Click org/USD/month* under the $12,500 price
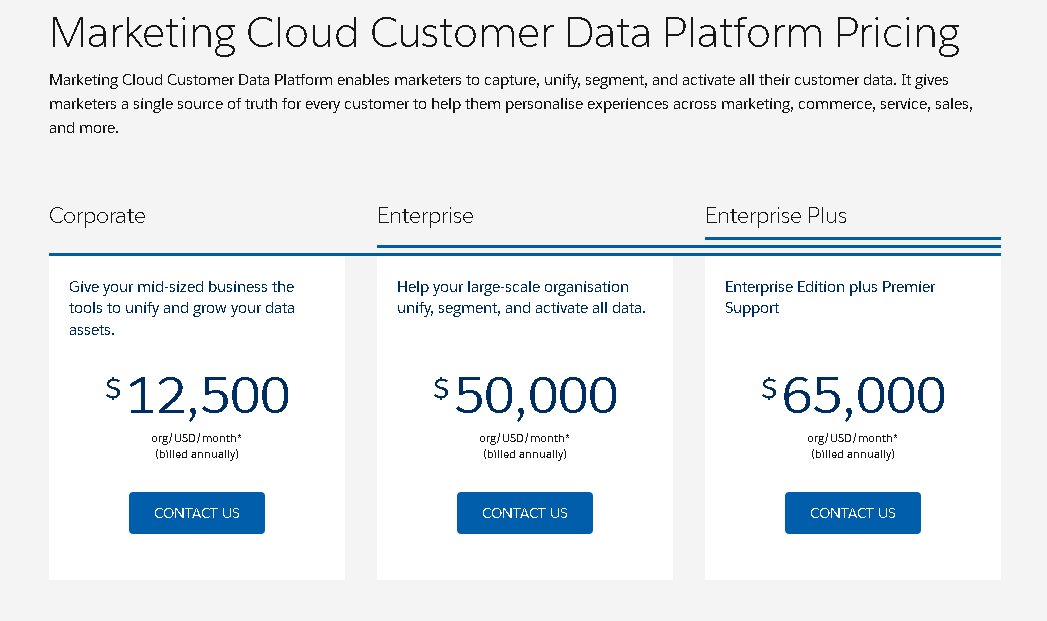 (x=197, y=438)
